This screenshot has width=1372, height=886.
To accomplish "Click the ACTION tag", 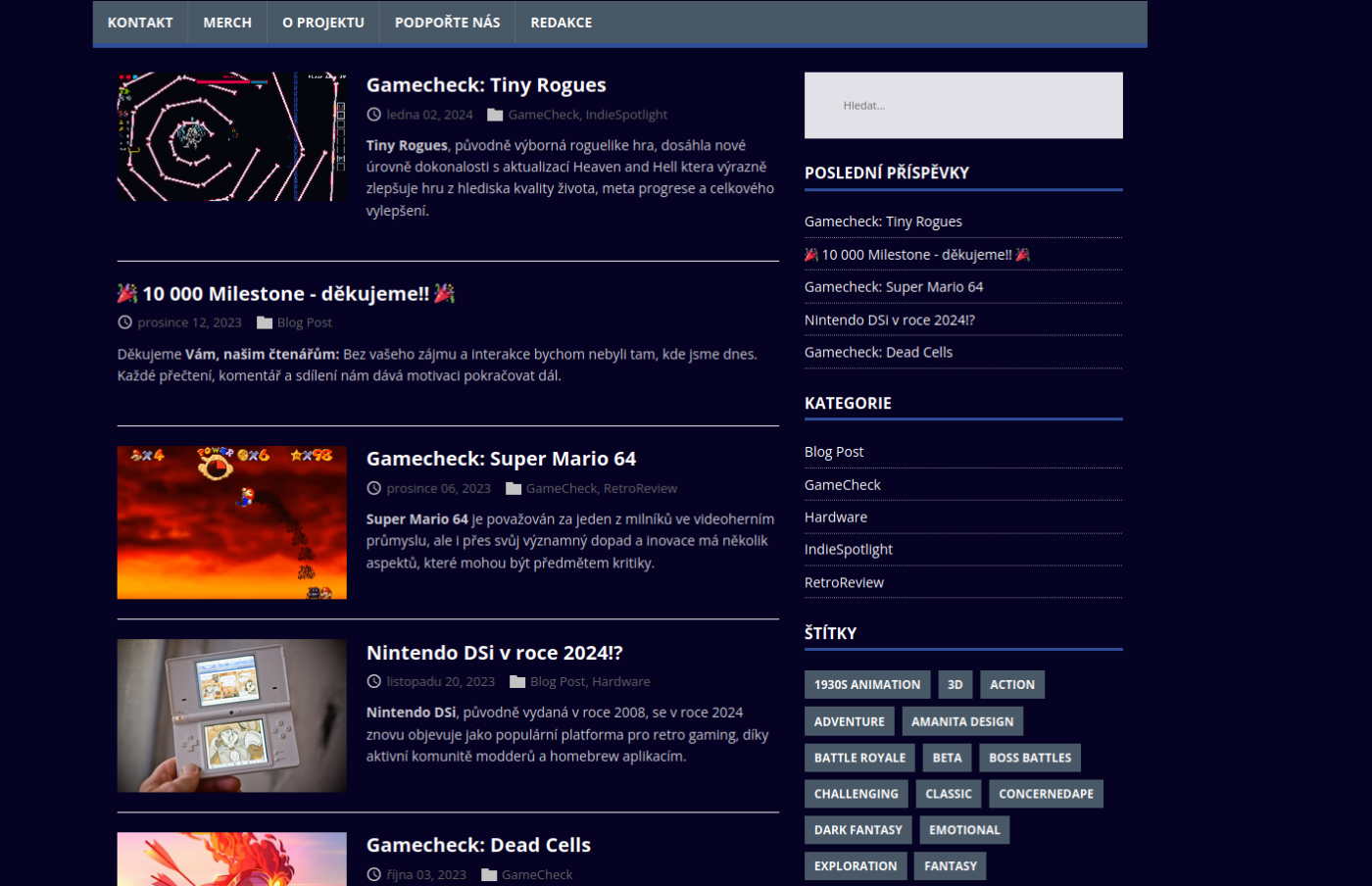I will (x=1012, y=685).
